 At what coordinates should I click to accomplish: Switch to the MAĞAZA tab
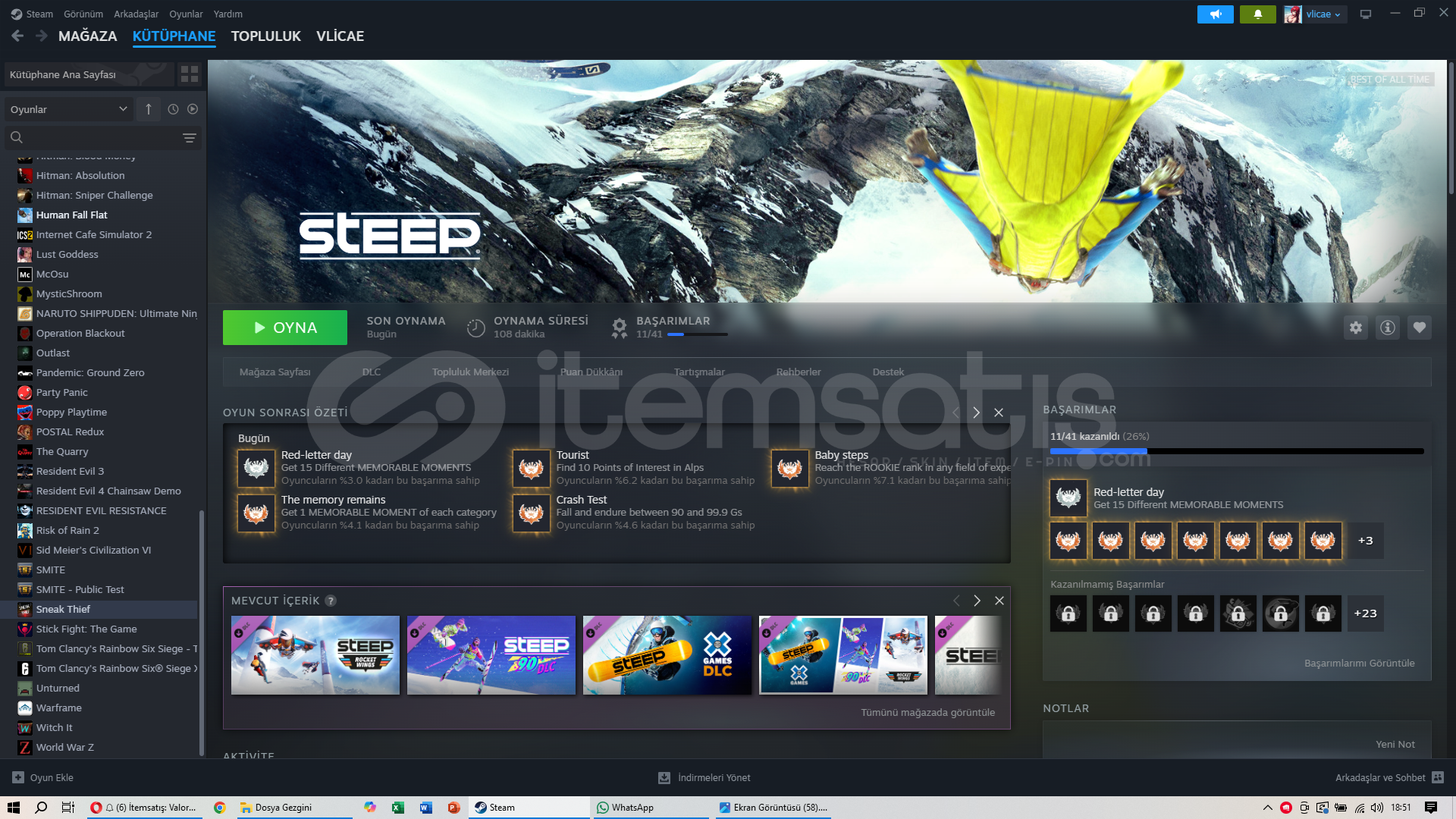point(88,36)
